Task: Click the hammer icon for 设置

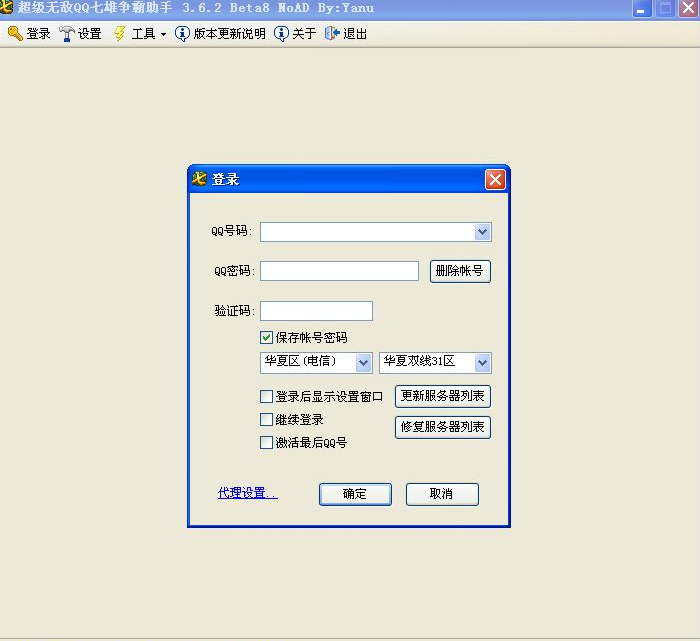Action: coord(67,33)
